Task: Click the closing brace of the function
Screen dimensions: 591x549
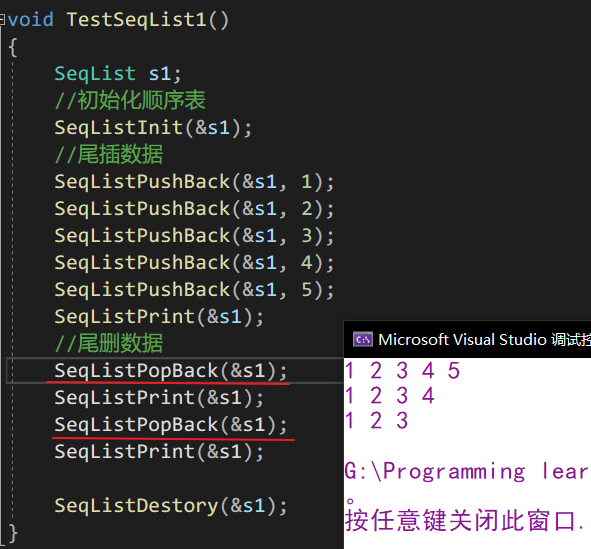Action: click(13, 533)
